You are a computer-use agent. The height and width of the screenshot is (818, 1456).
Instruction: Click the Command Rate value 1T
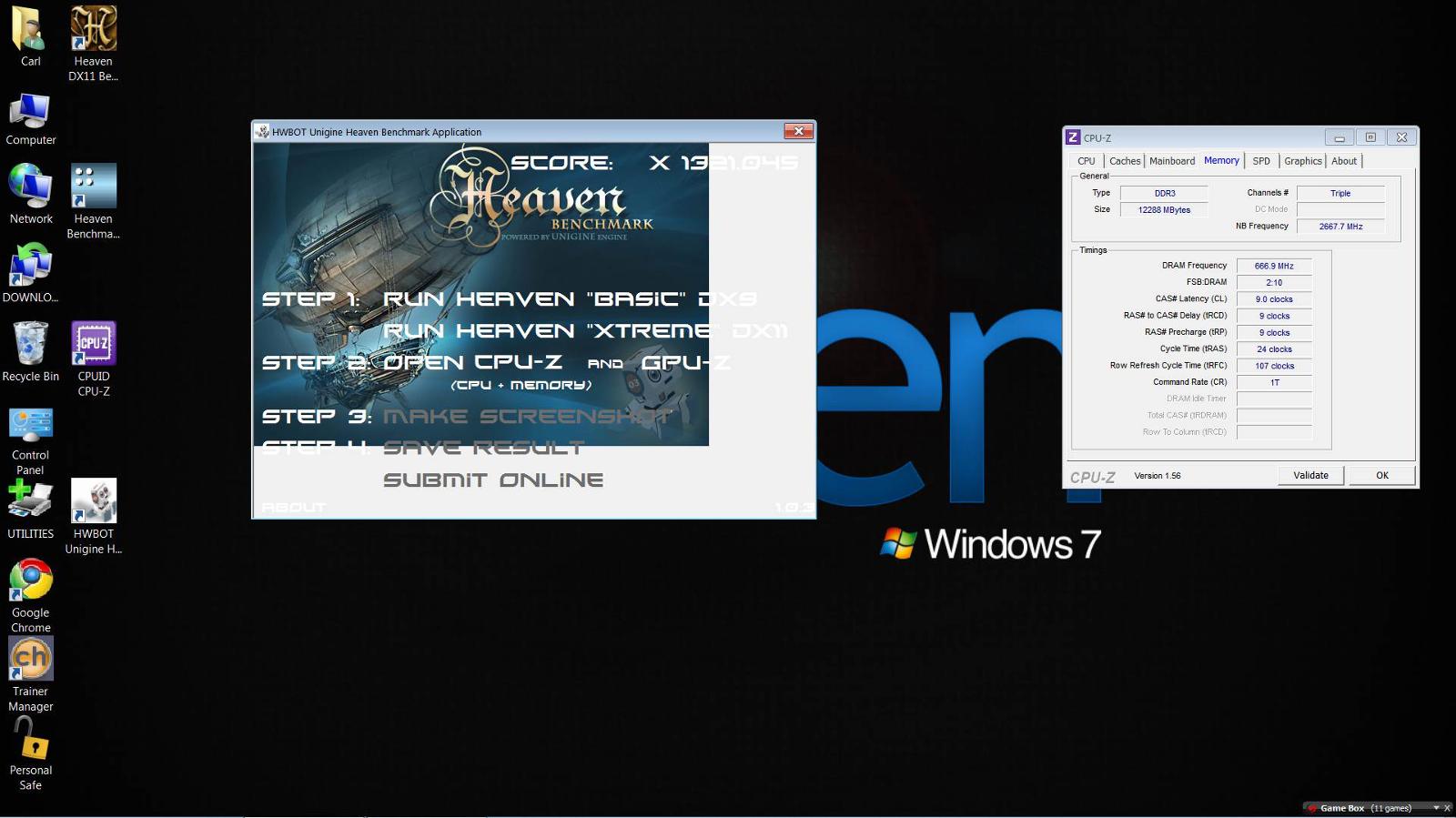pos(1274,382)
